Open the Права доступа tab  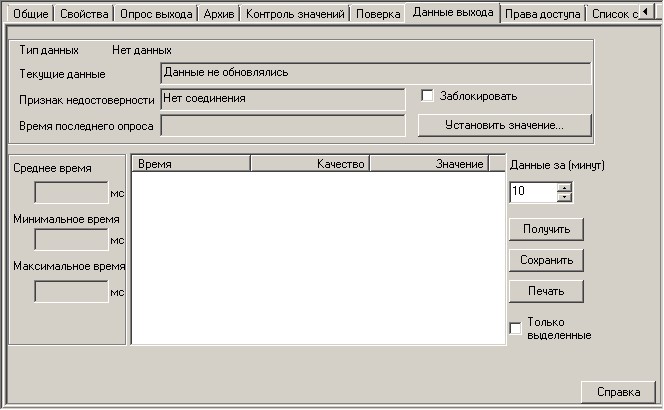pyautogui.click(x=542, y=14)
